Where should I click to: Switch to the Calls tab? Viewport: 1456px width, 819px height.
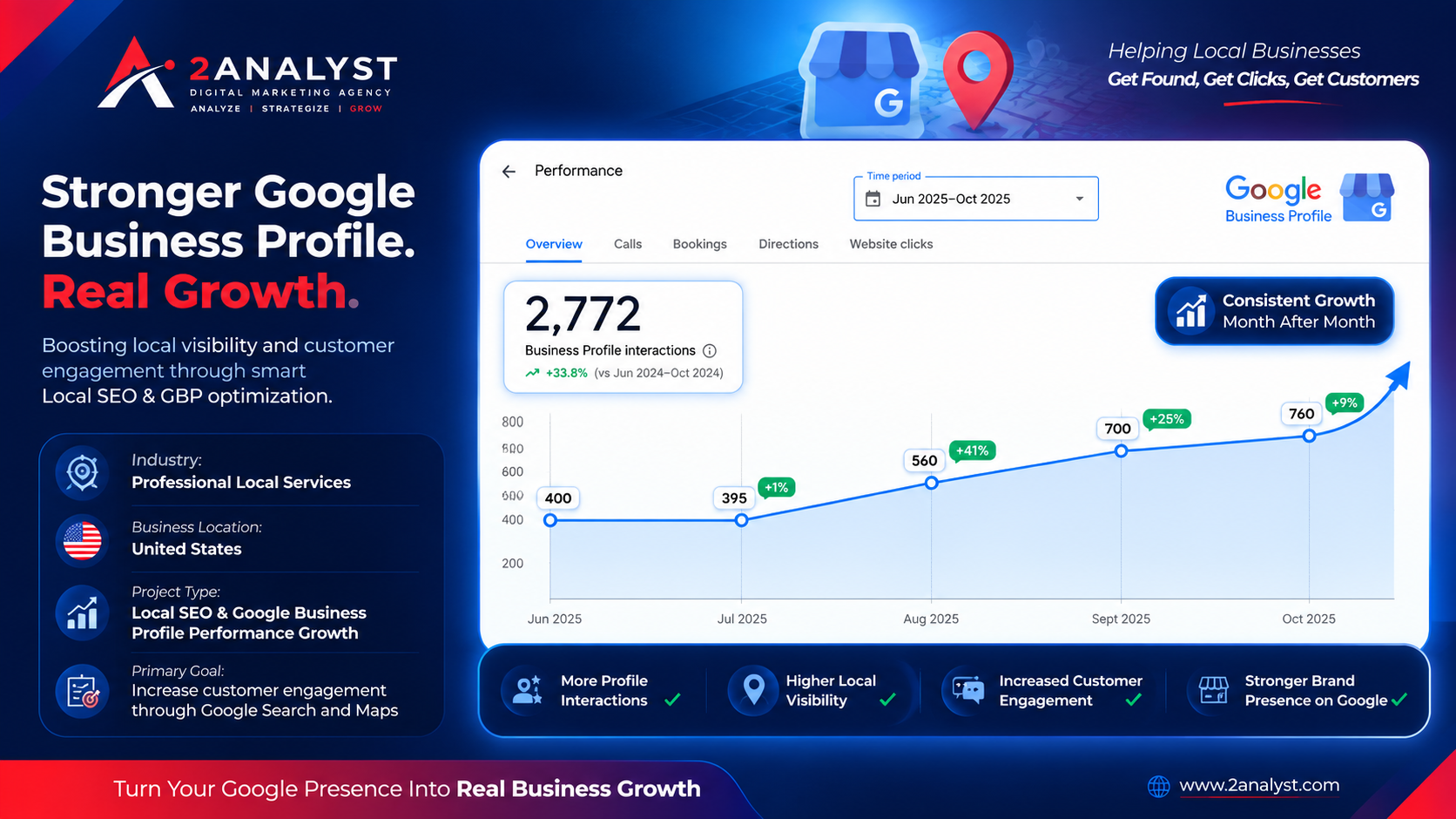628,244
